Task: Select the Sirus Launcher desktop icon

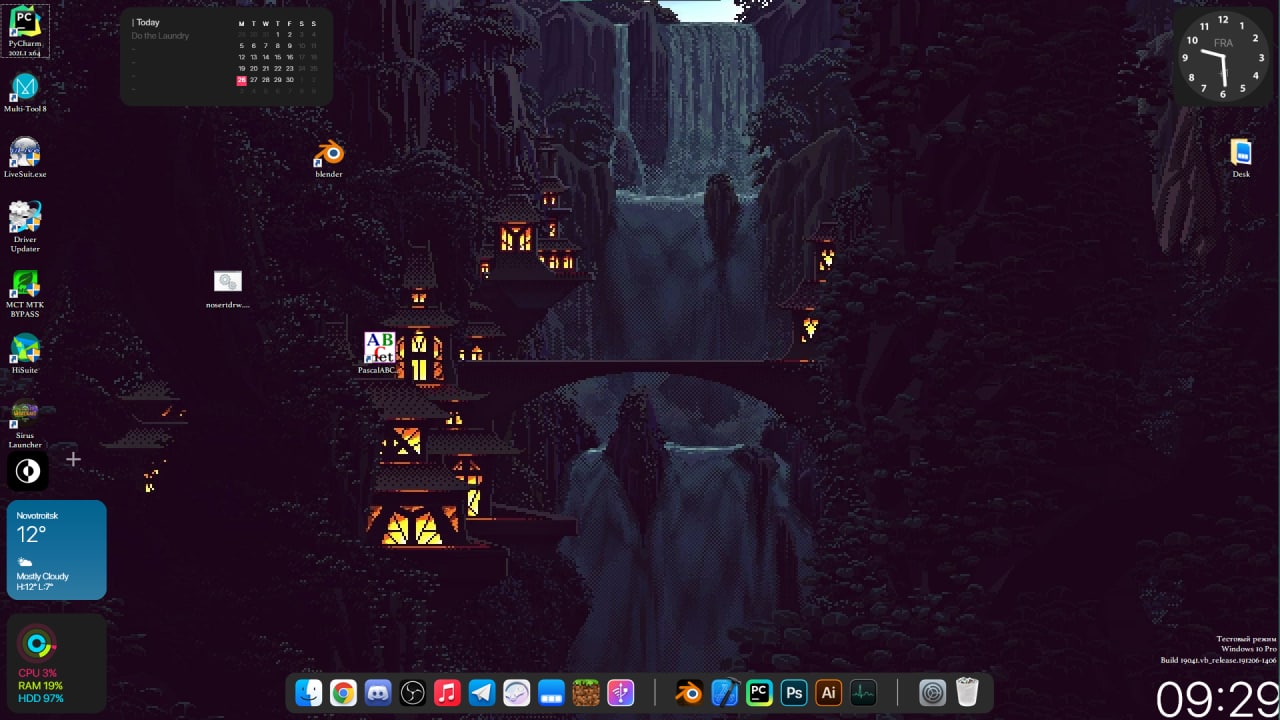Action: (25, 424)
